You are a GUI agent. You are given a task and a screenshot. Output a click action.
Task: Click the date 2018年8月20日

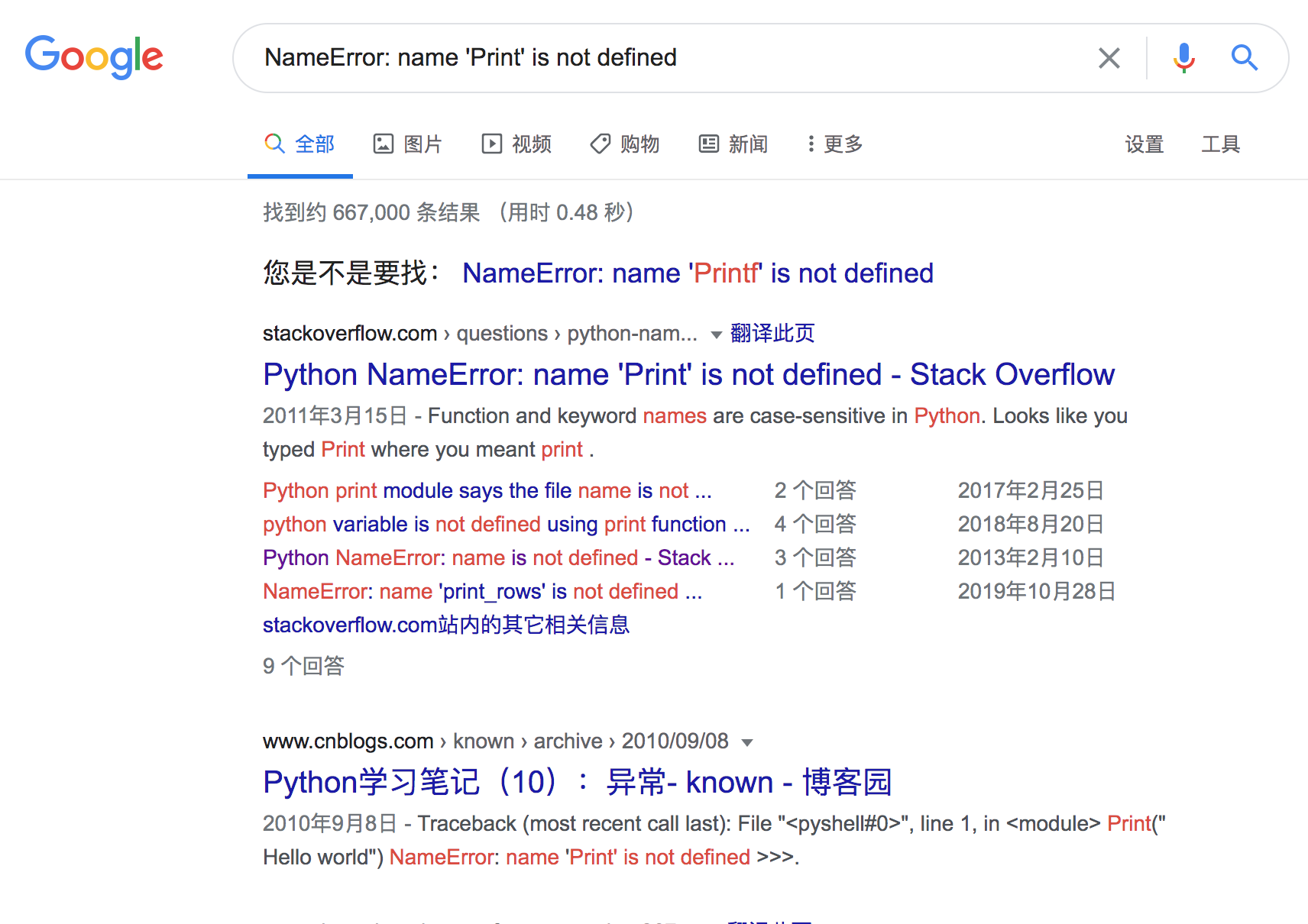point(1031,524)
